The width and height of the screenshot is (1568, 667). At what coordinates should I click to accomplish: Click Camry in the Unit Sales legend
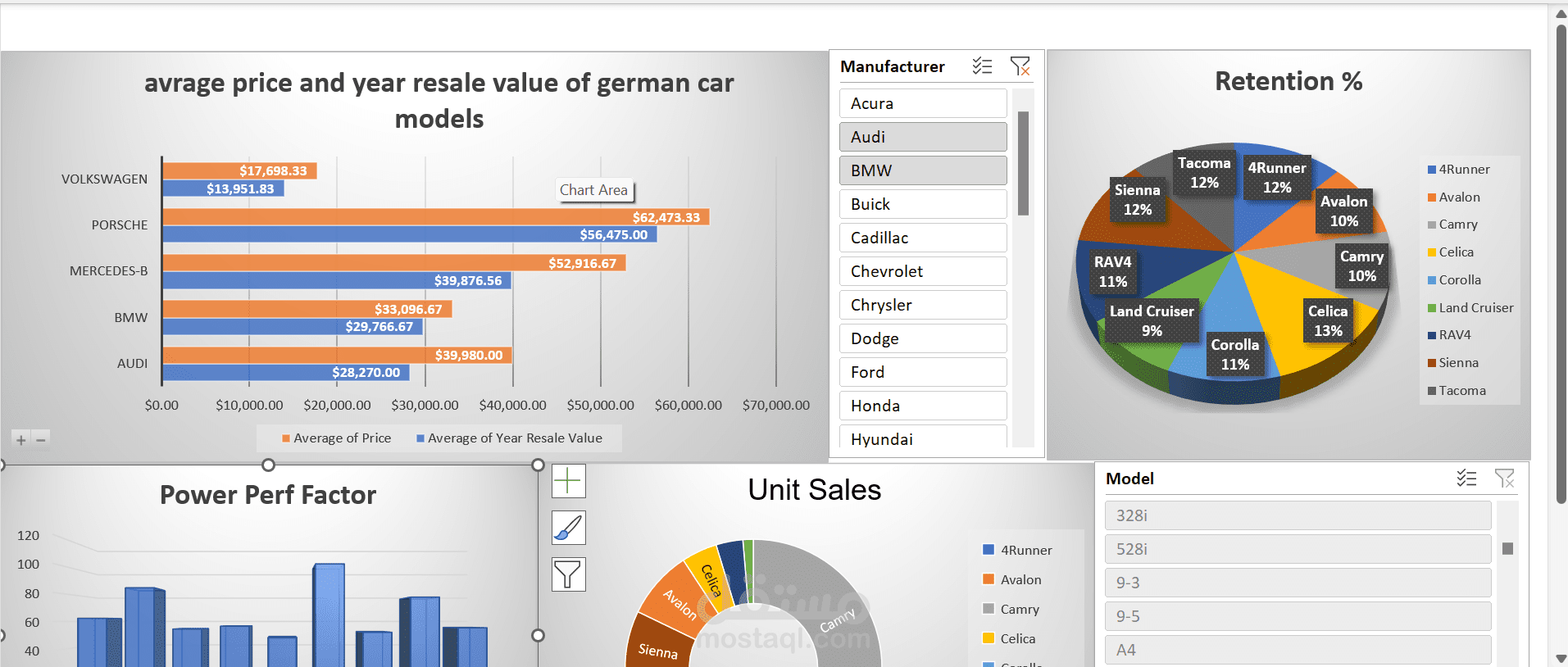(1011, 610)
